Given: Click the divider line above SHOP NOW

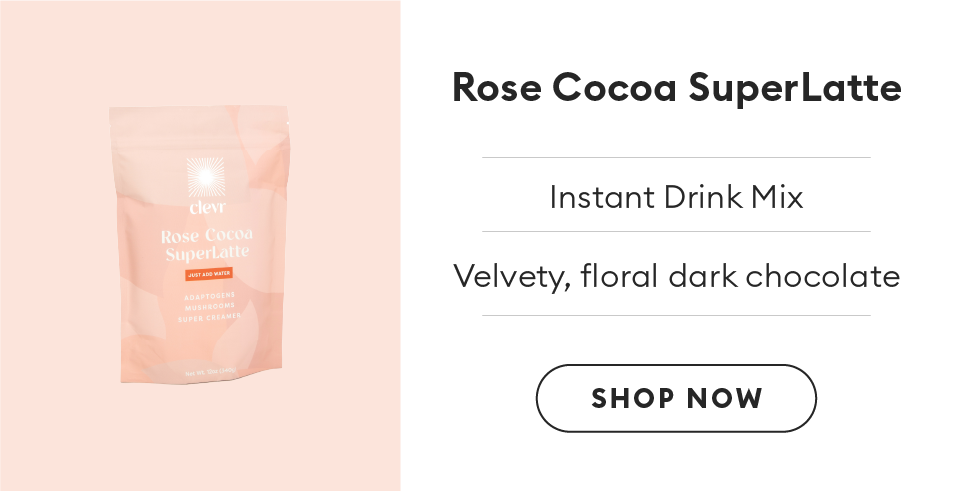Looking at the screenshot, I should [676, 316].
